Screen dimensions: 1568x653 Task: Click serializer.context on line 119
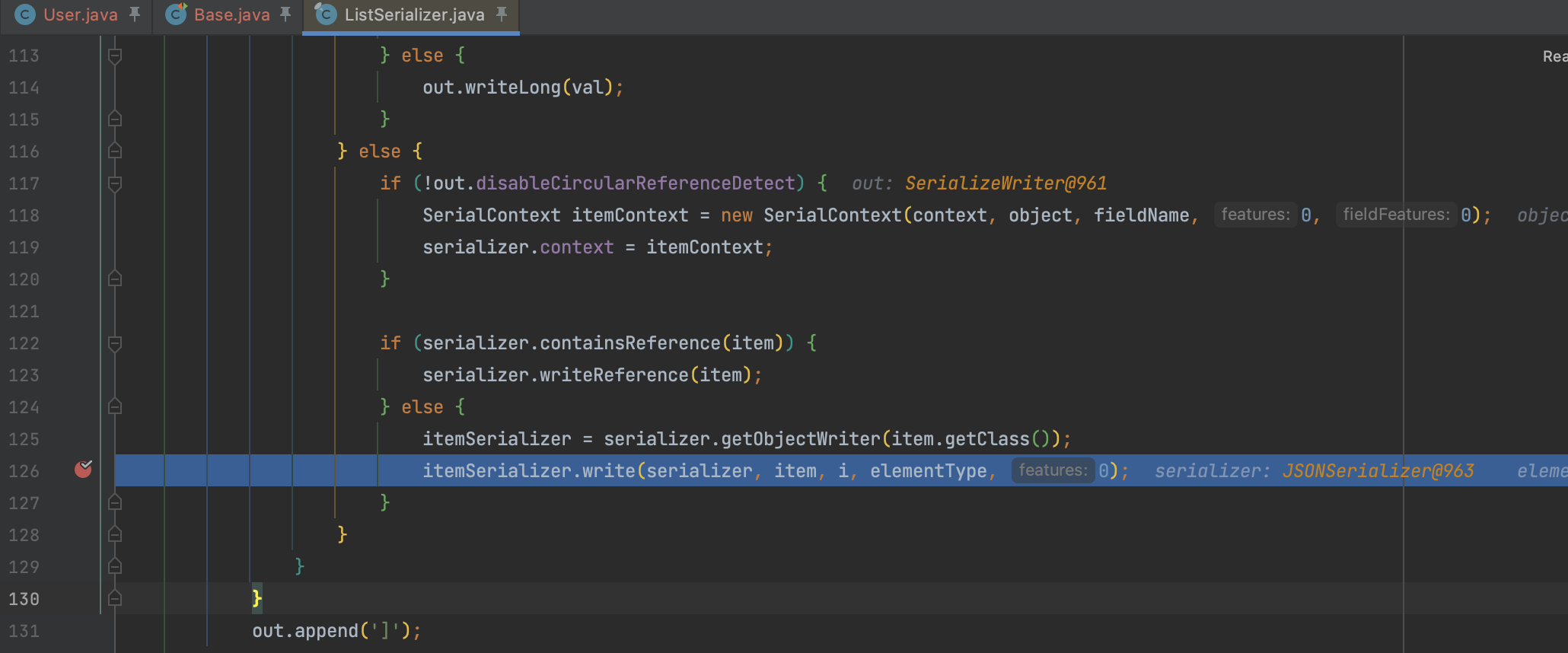click(x=518, y=247)
